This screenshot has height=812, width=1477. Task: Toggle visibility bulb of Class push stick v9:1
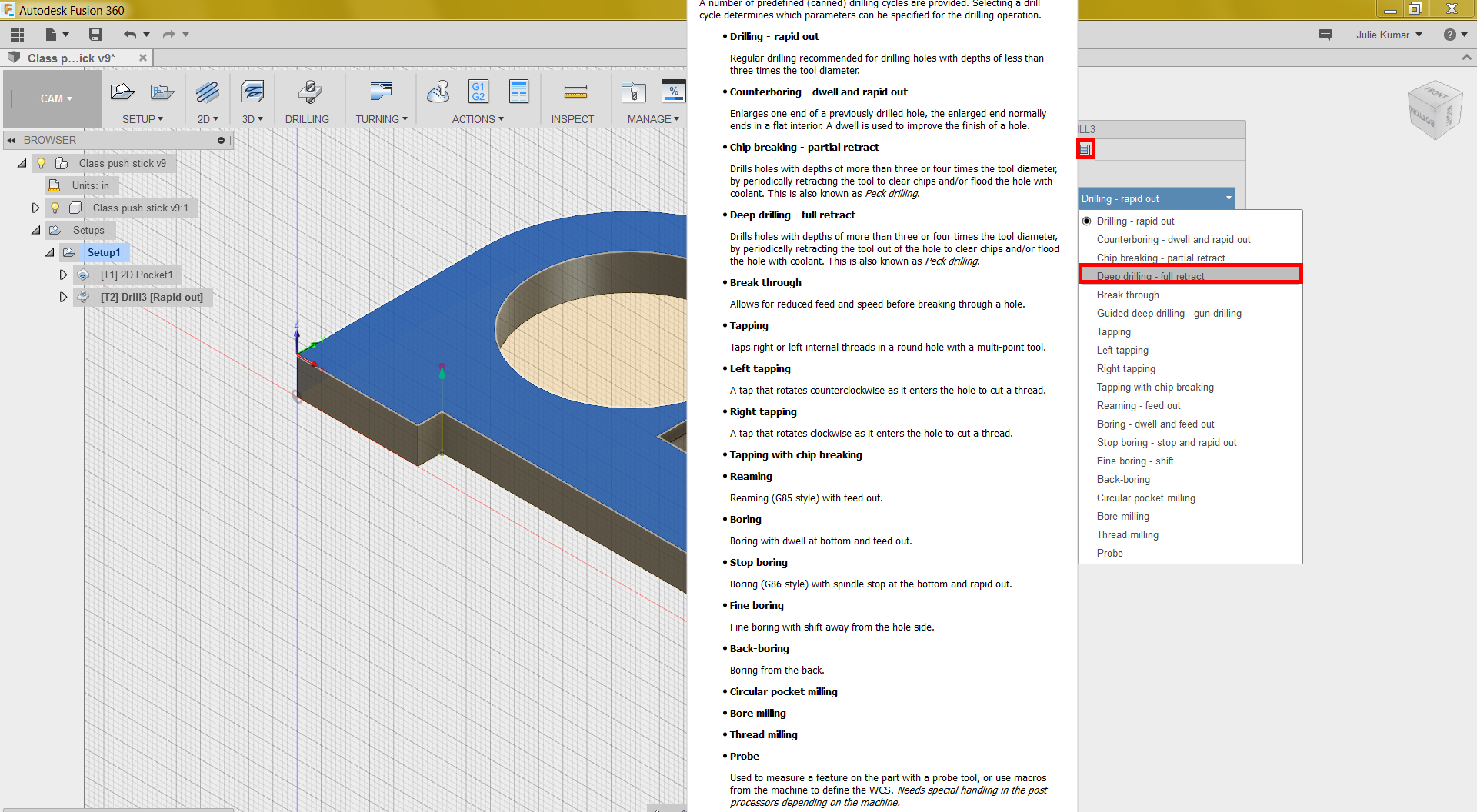point(55,208)
